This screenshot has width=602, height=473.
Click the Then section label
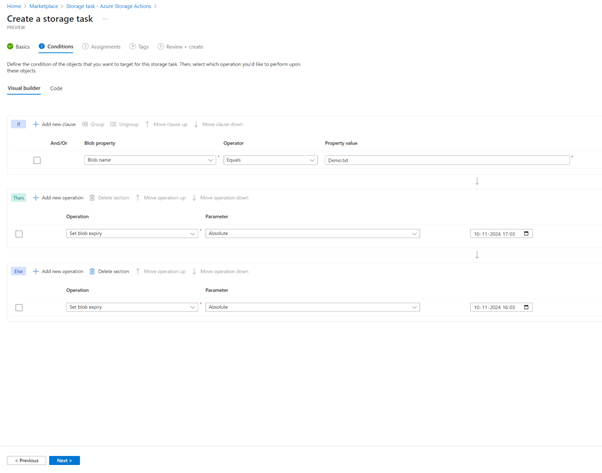(x=18, y=198)
